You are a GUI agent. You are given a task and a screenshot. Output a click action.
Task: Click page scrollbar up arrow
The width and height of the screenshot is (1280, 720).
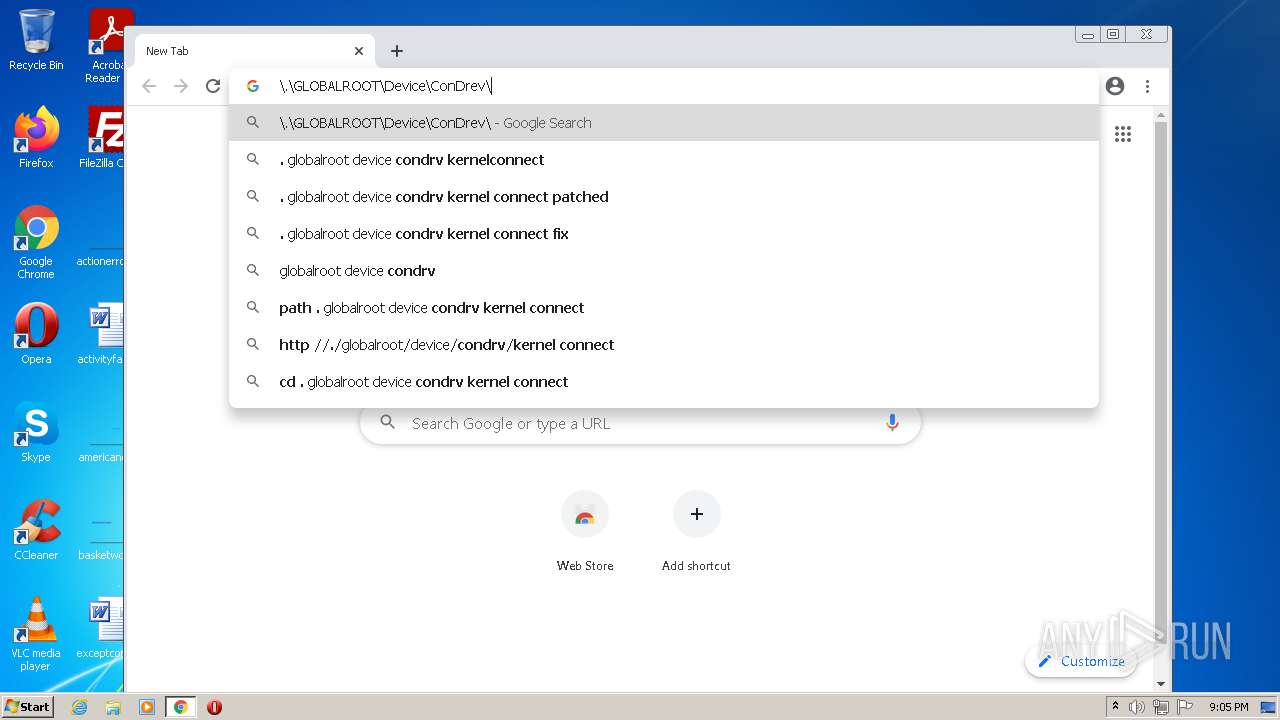(x=1161, y=116)
